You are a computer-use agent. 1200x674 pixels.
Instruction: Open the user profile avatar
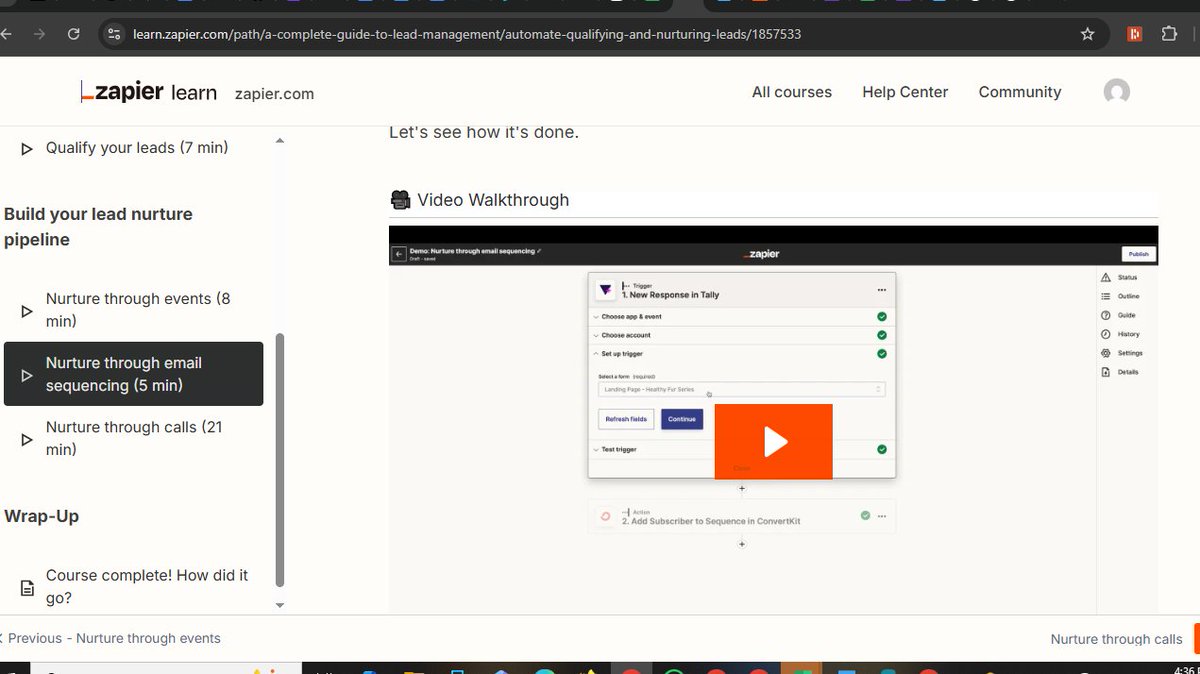1117,92
